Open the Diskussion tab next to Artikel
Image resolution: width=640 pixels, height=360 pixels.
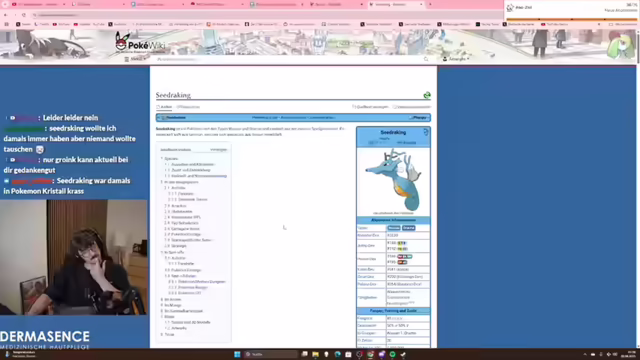click(x=188, y=107)
